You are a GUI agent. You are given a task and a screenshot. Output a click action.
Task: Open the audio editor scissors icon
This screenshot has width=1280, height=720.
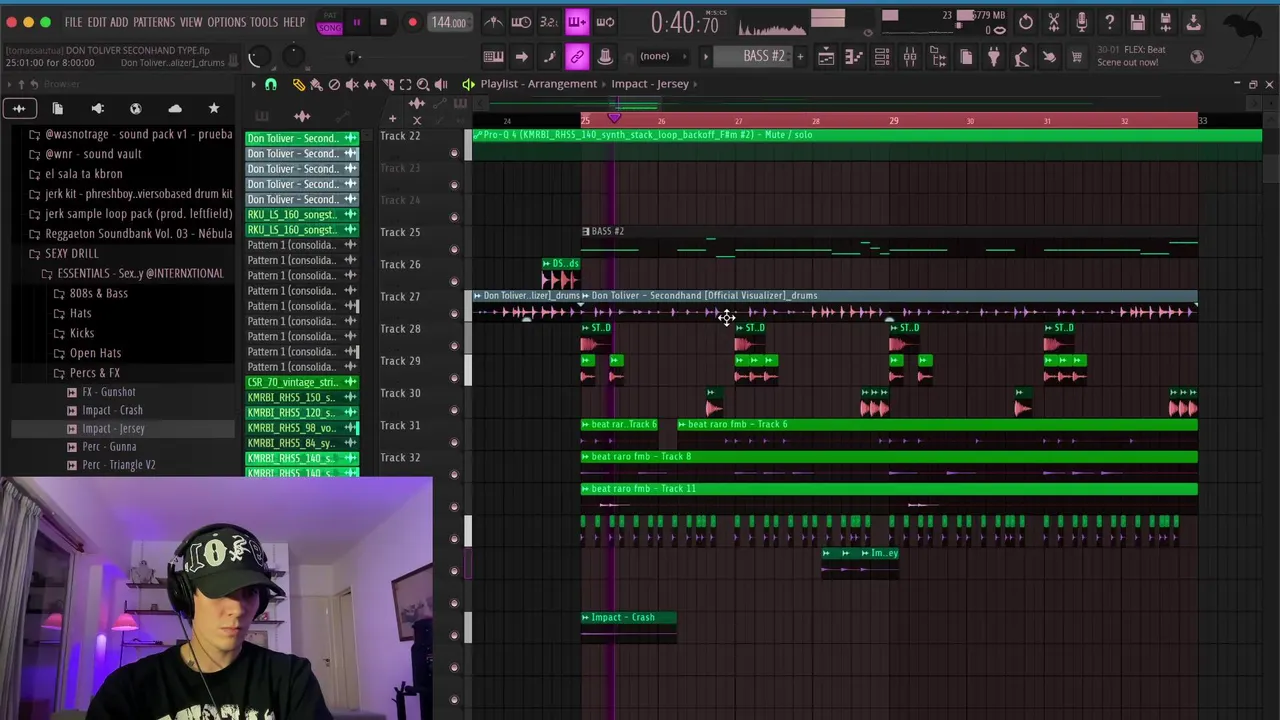click(x=1054, y=22)
